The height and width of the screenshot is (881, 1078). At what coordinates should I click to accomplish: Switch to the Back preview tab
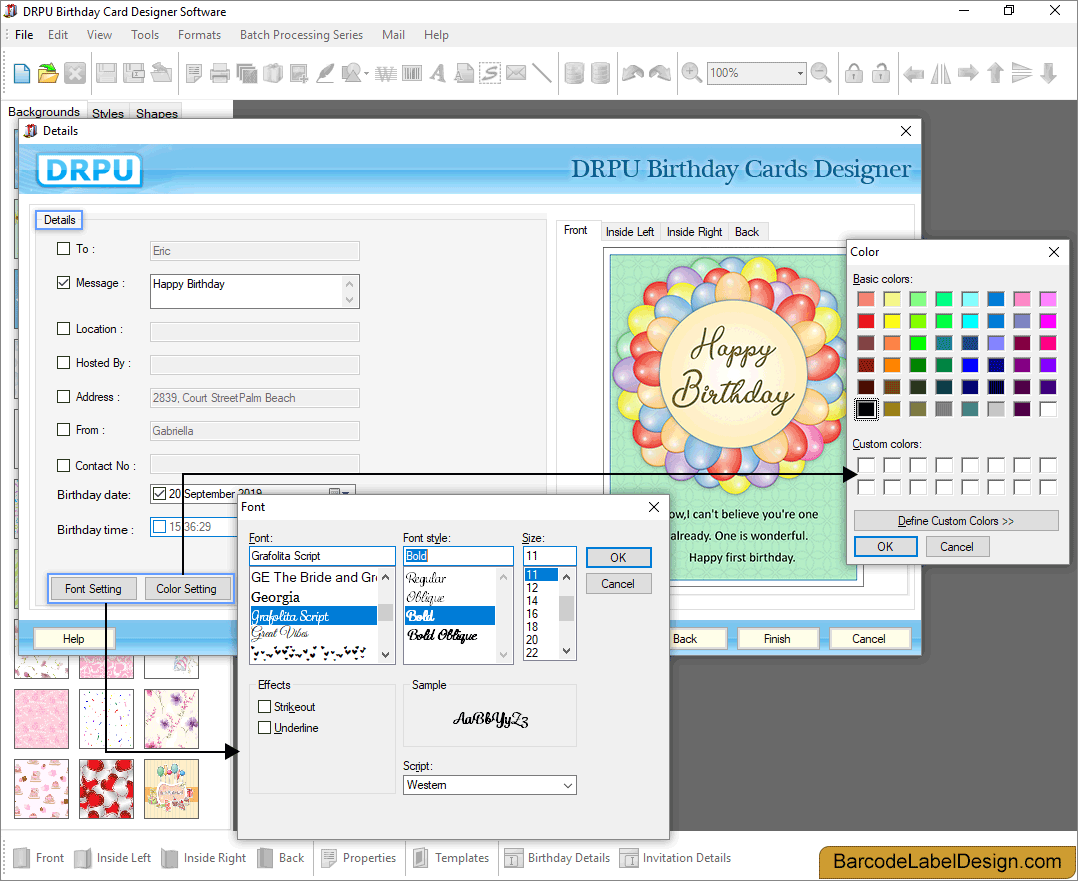(747, 232)
